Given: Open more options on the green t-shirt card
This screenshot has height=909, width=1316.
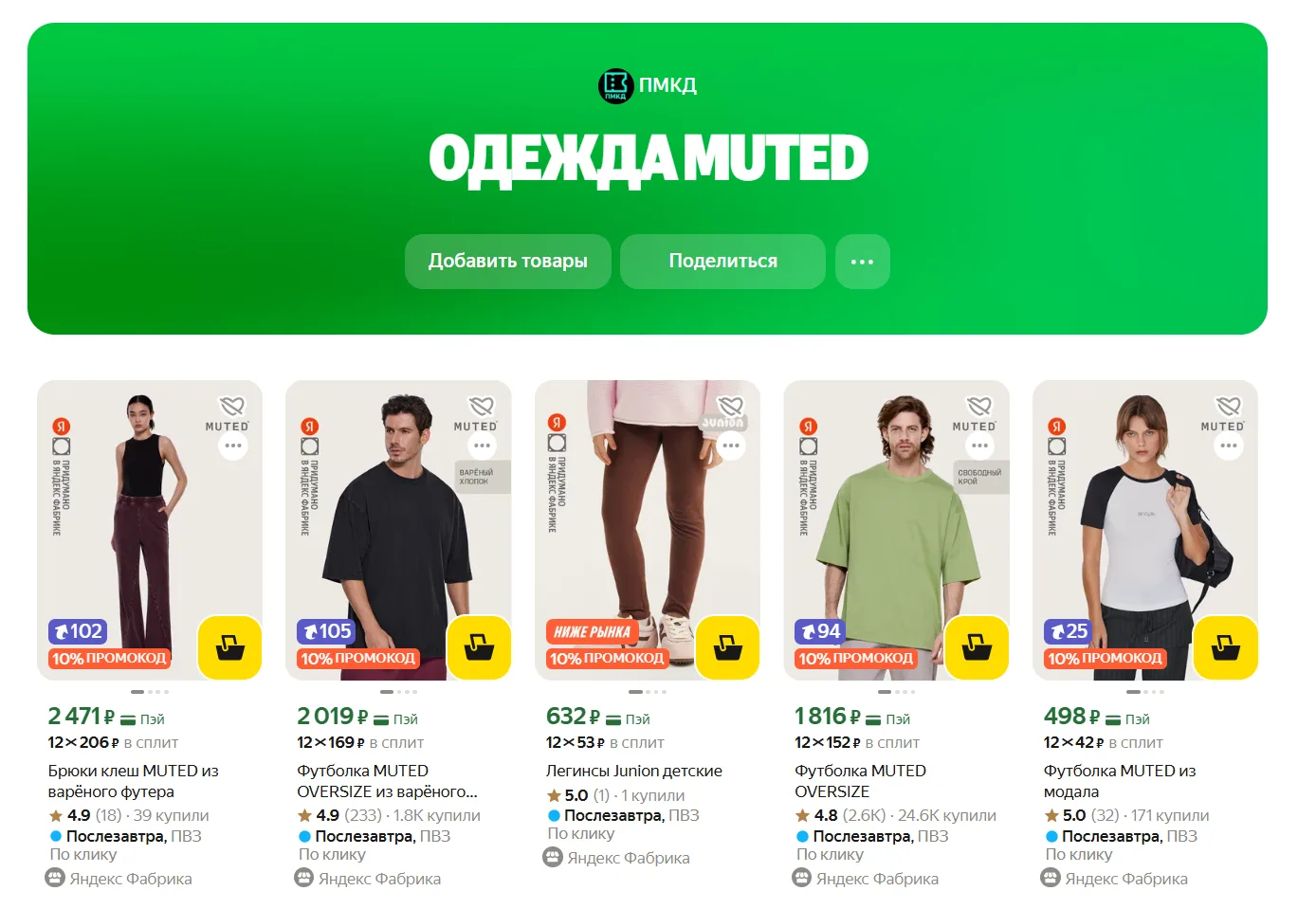Looking at the screenshot, I should tap(979, 445).
